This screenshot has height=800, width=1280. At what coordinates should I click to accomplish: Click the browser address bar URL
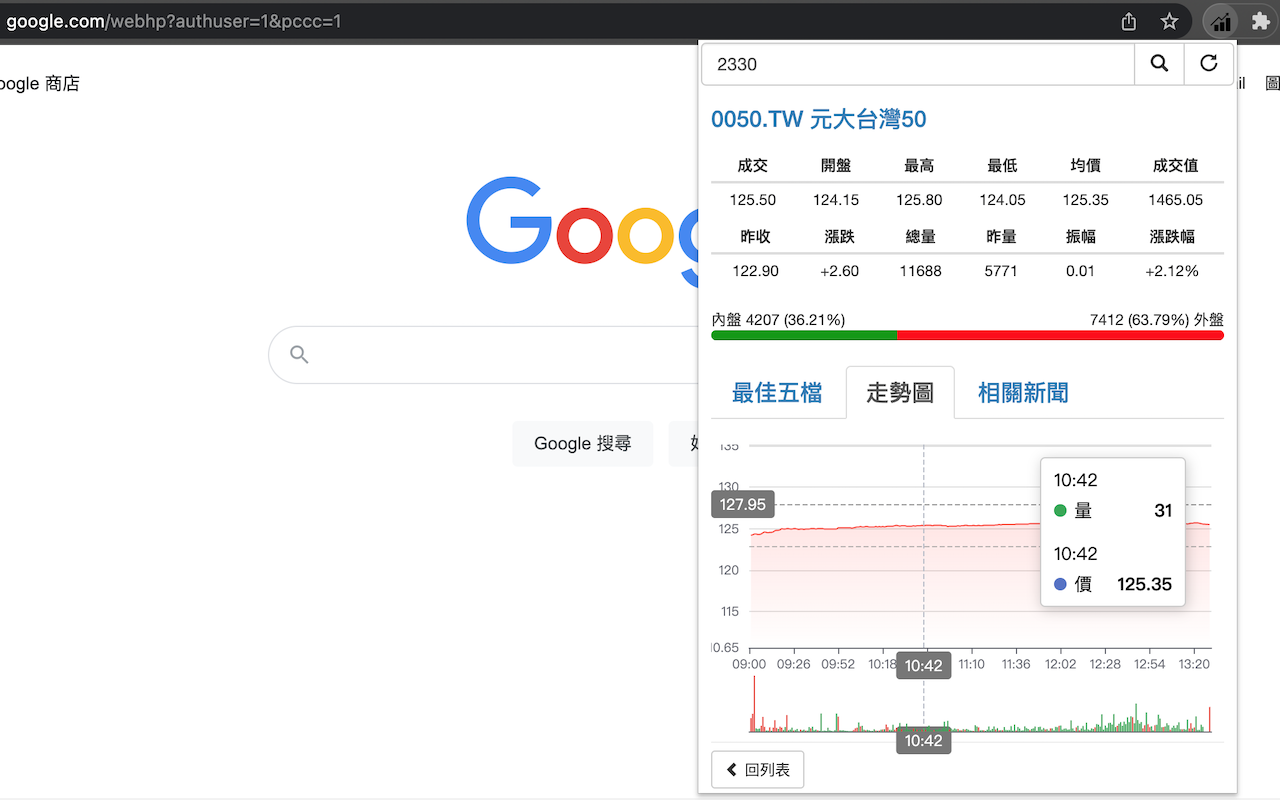[174, 20]
